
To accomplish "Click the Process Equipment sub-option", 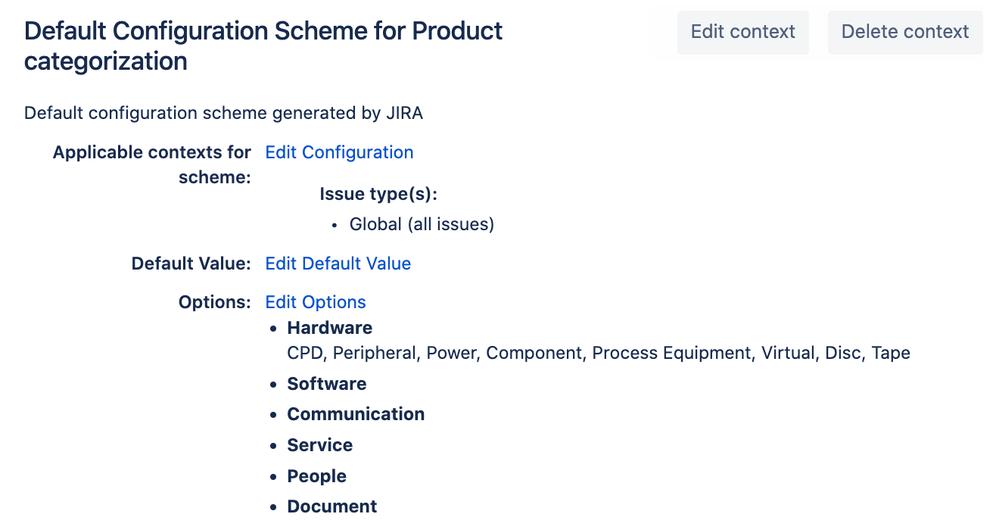I will 671,353.
